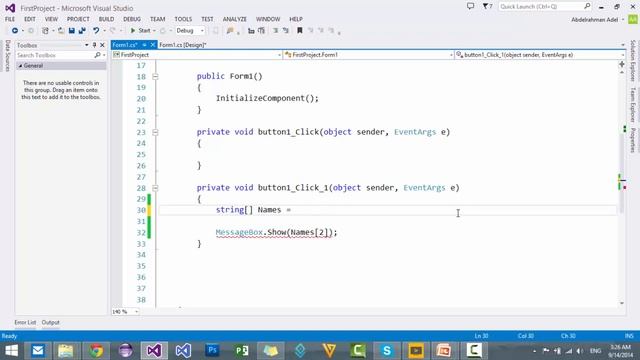Open the undo history dropdown arrow
The image size is (640, 360).
(104, 31)
